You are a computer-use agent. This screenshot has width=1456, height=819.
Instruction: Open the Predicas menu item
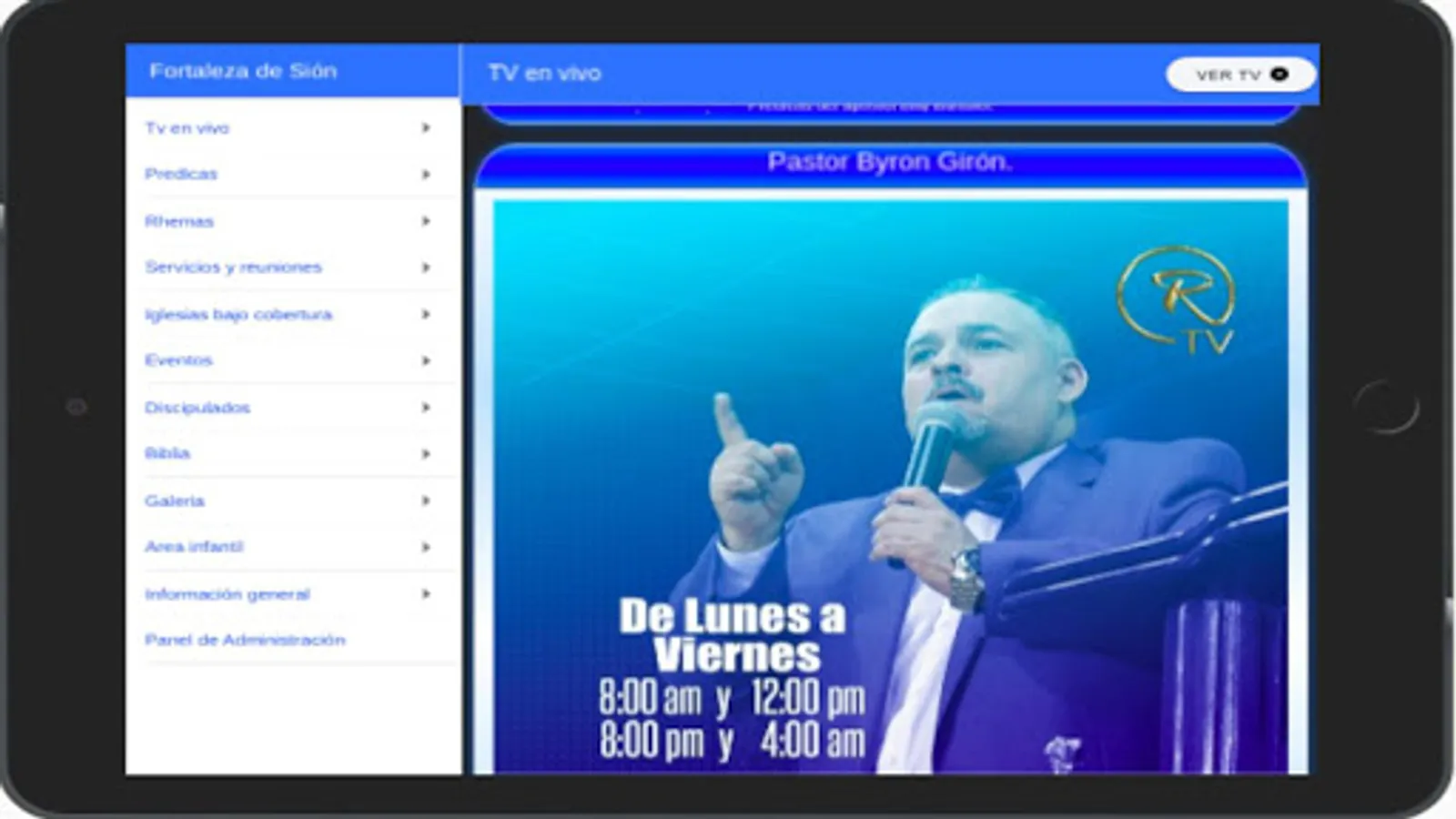(x=291, y=174)
